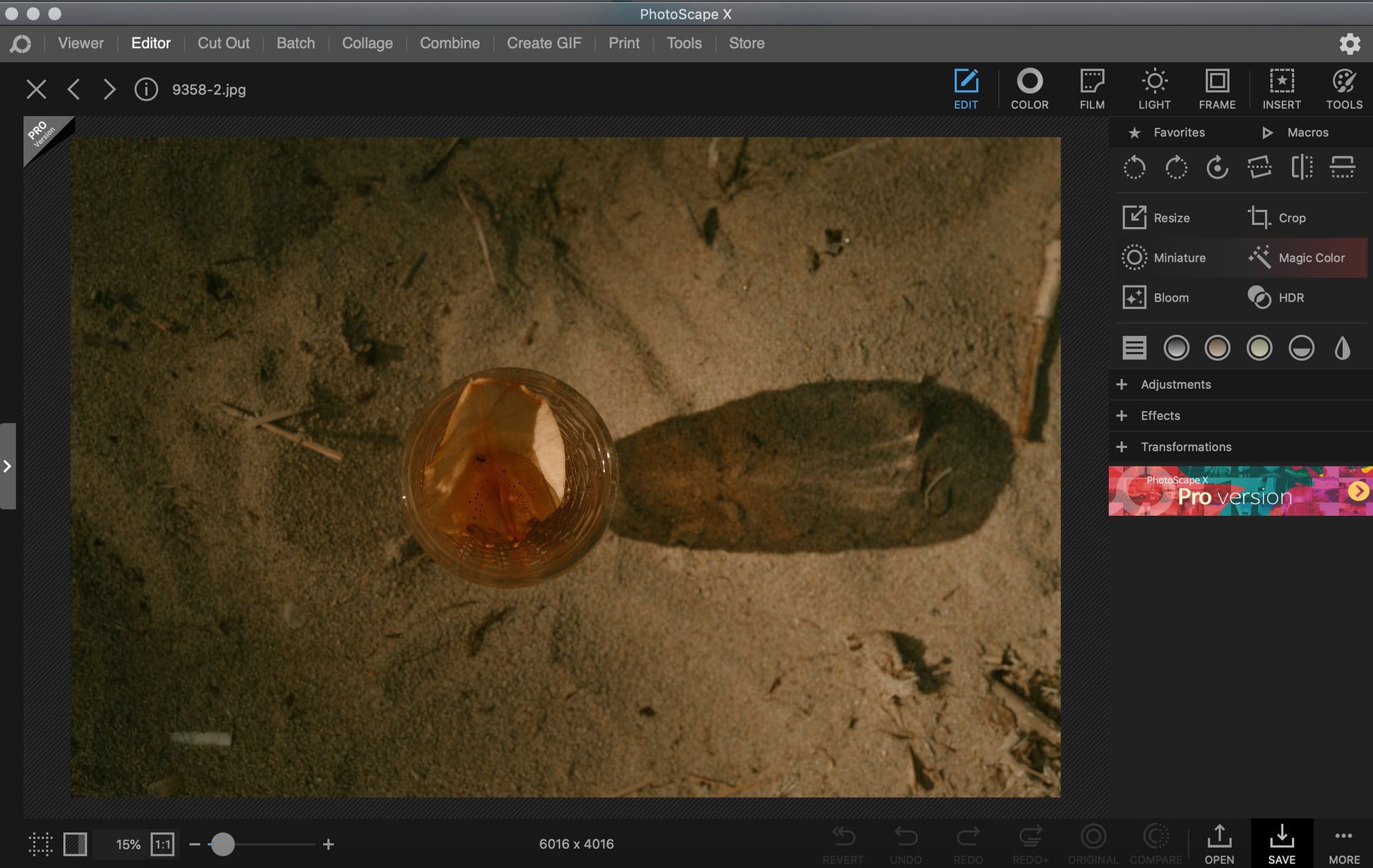
Task: Apply the Magic Color effect
Action: [1296, 258]
